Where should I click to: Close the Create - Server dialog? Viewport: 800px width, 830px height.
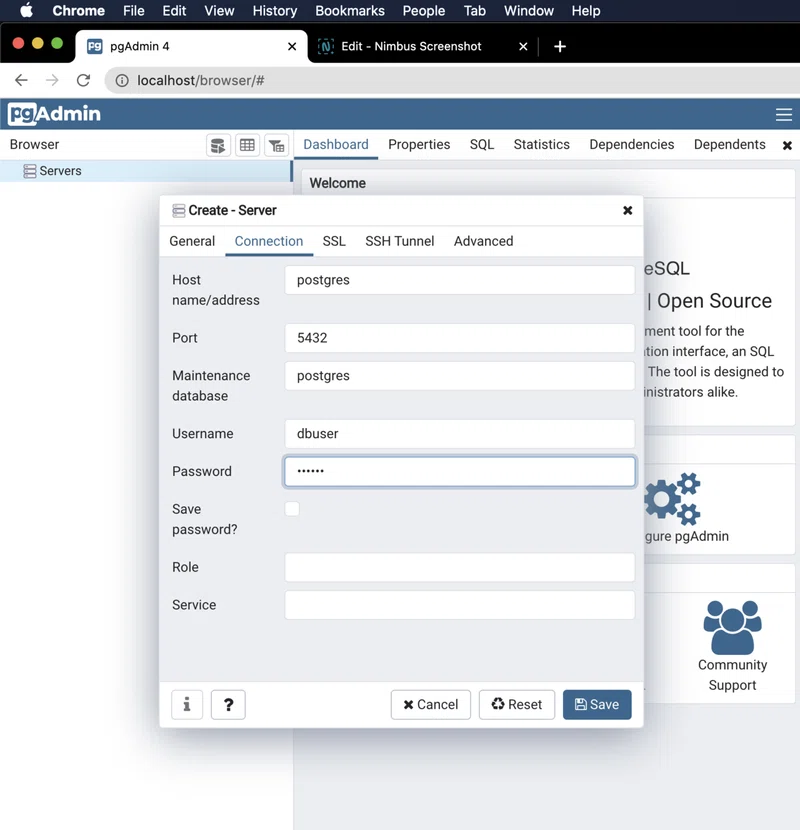[627, 211]
